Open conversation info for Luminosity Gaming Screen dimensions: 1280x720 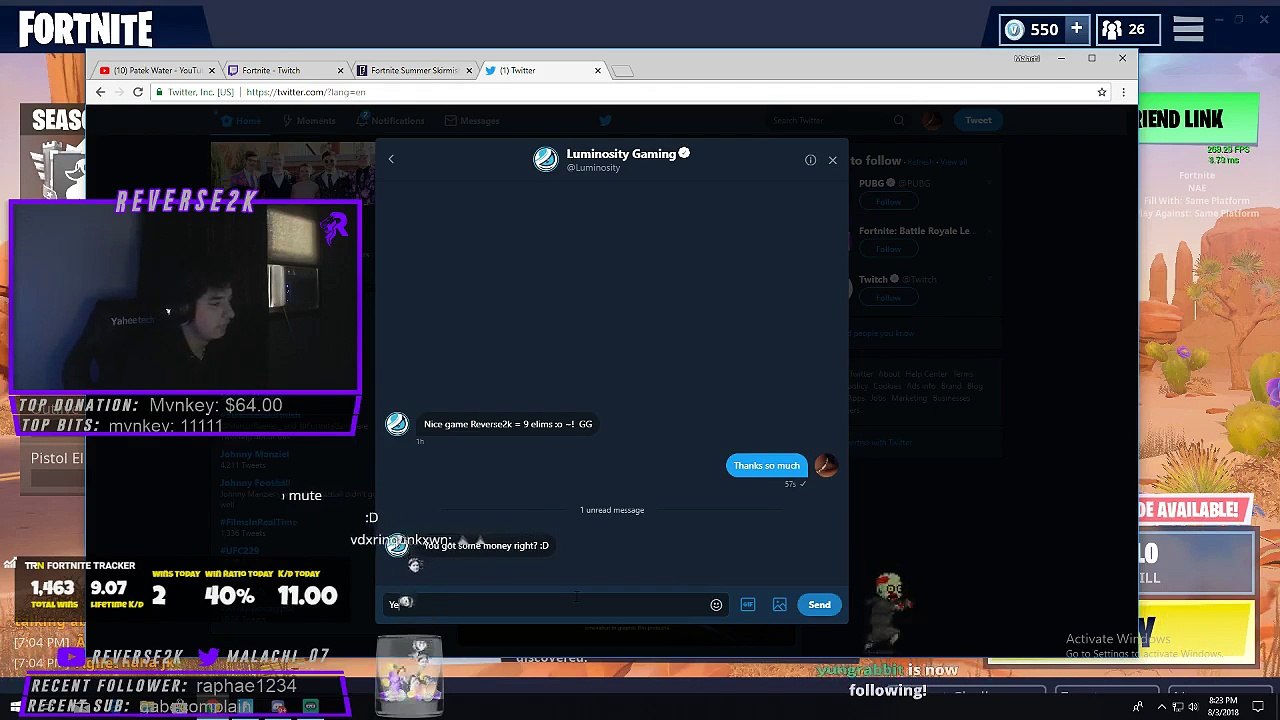pos(810,160)
